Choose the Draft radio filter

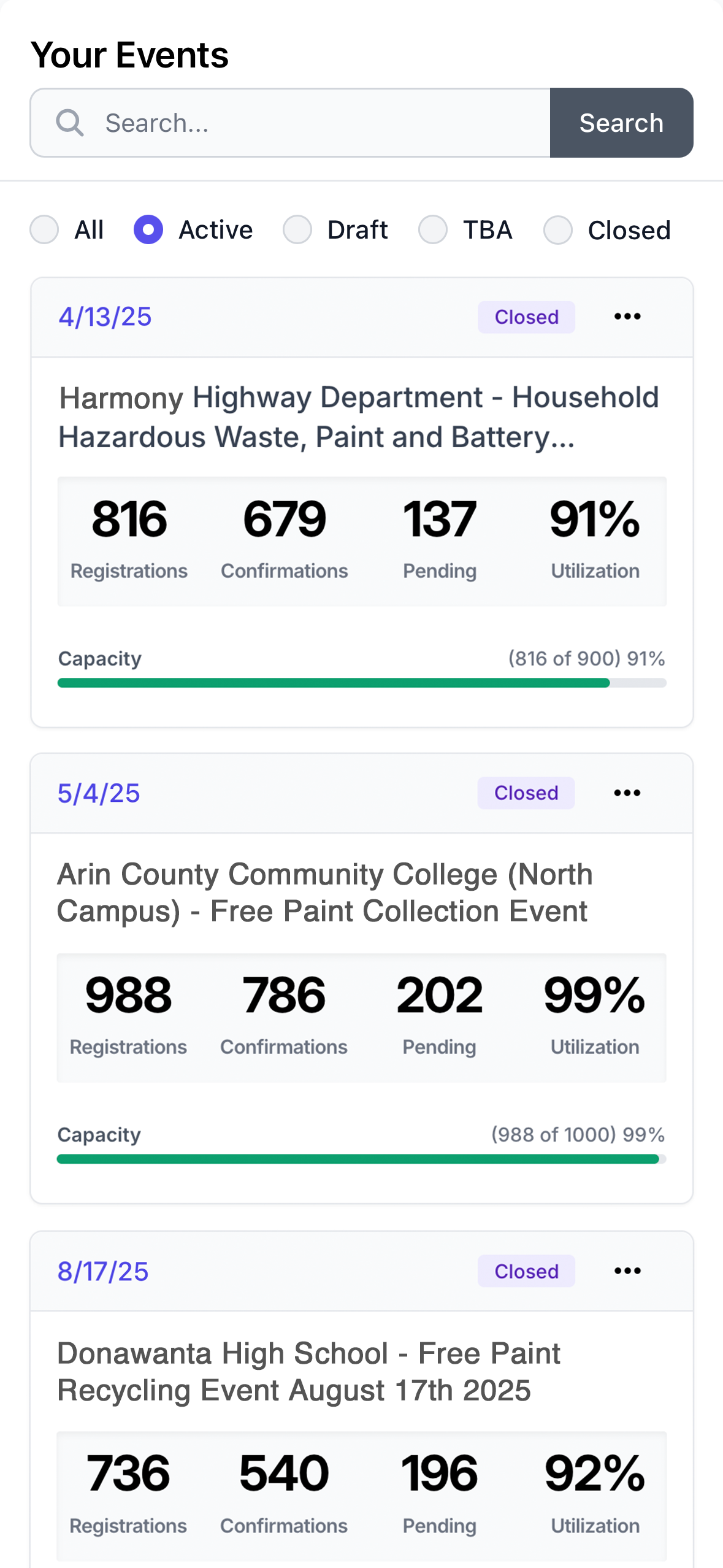[297, 230]
